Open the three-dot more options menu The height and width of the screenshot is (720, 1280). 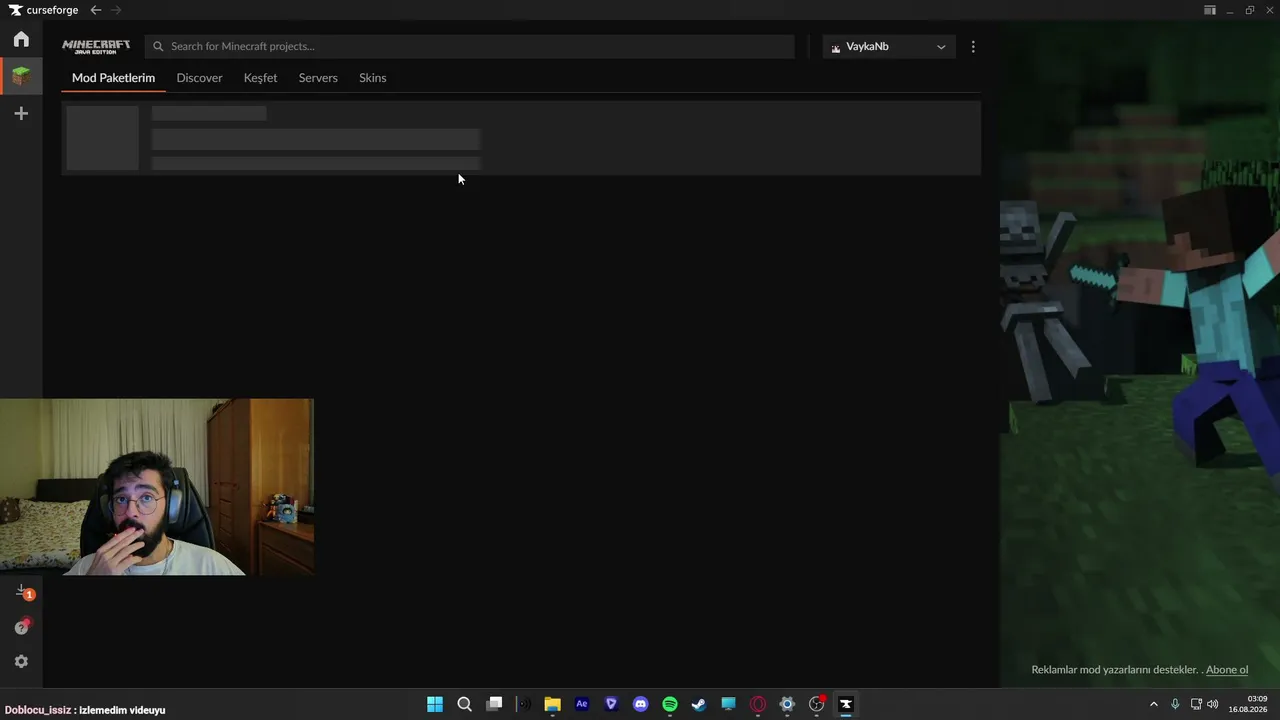[x=973, y=46]
